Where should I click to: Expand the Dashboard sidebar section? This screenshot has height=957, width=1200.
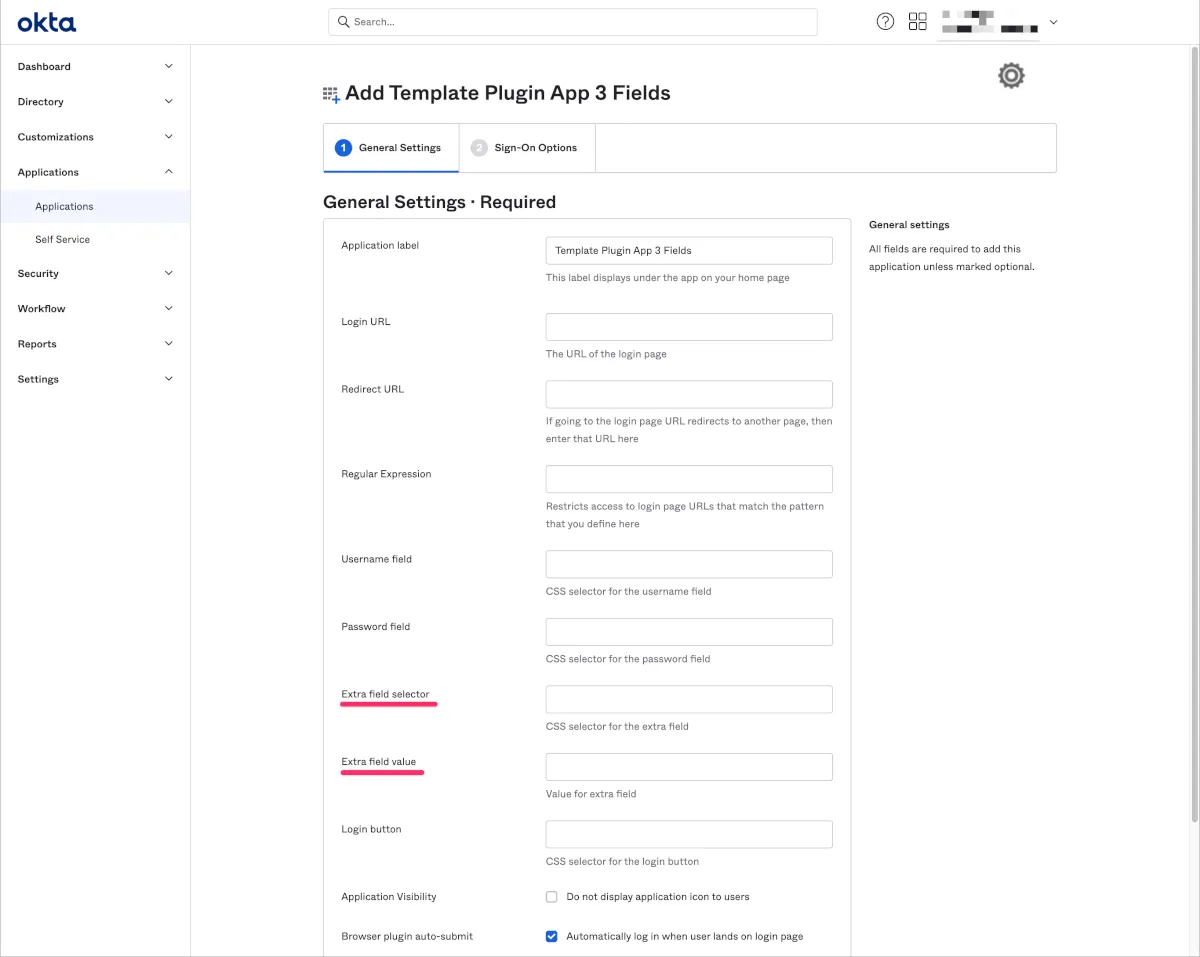[x=168, y=67]
